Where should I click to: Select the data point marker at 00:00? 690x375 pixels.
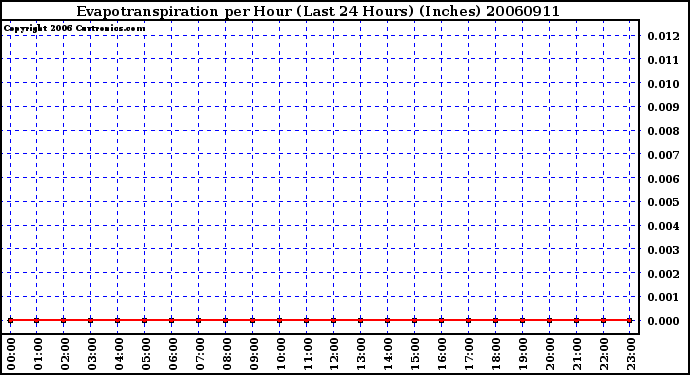click(10, 320)
